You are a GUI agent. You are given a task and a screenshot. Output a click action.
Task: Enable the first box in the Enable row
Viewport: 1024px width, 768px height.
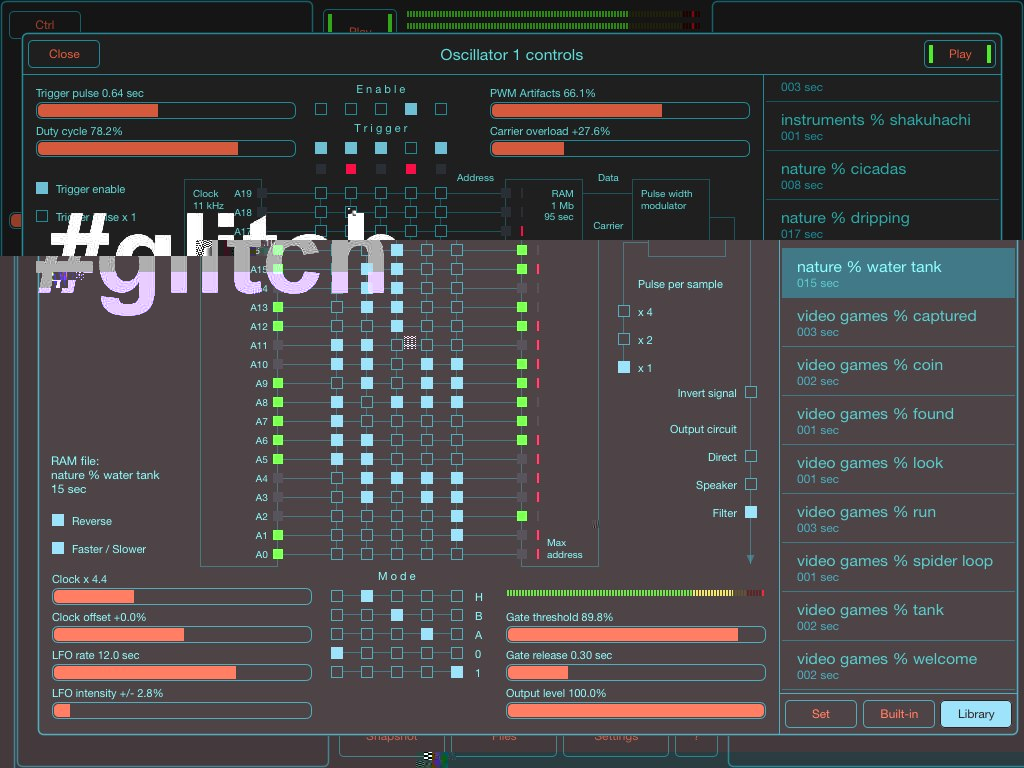(321, 108)
